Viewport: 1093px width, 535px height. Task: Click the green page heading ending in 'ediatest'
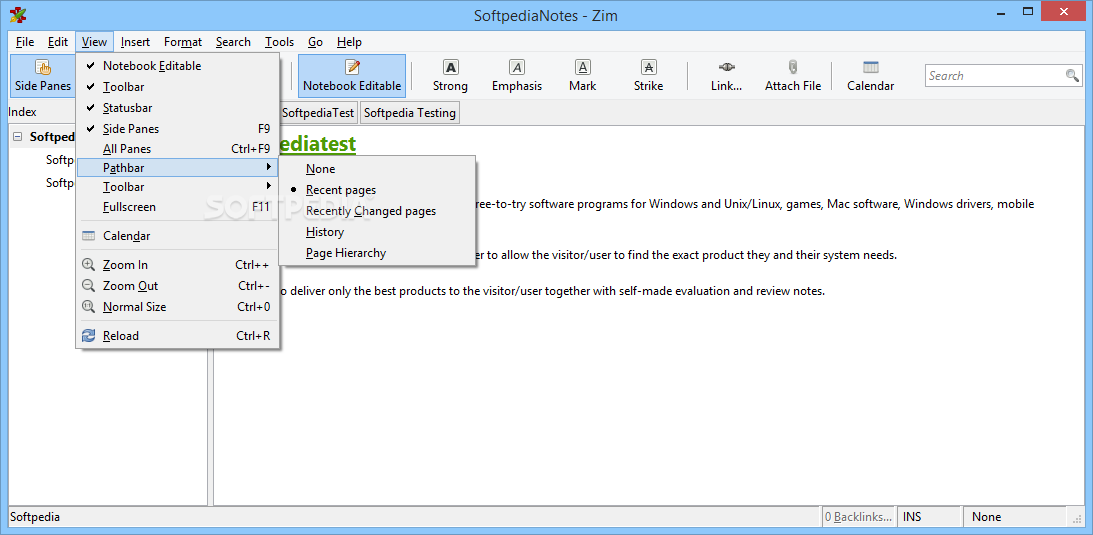click(x=318, y=144)
